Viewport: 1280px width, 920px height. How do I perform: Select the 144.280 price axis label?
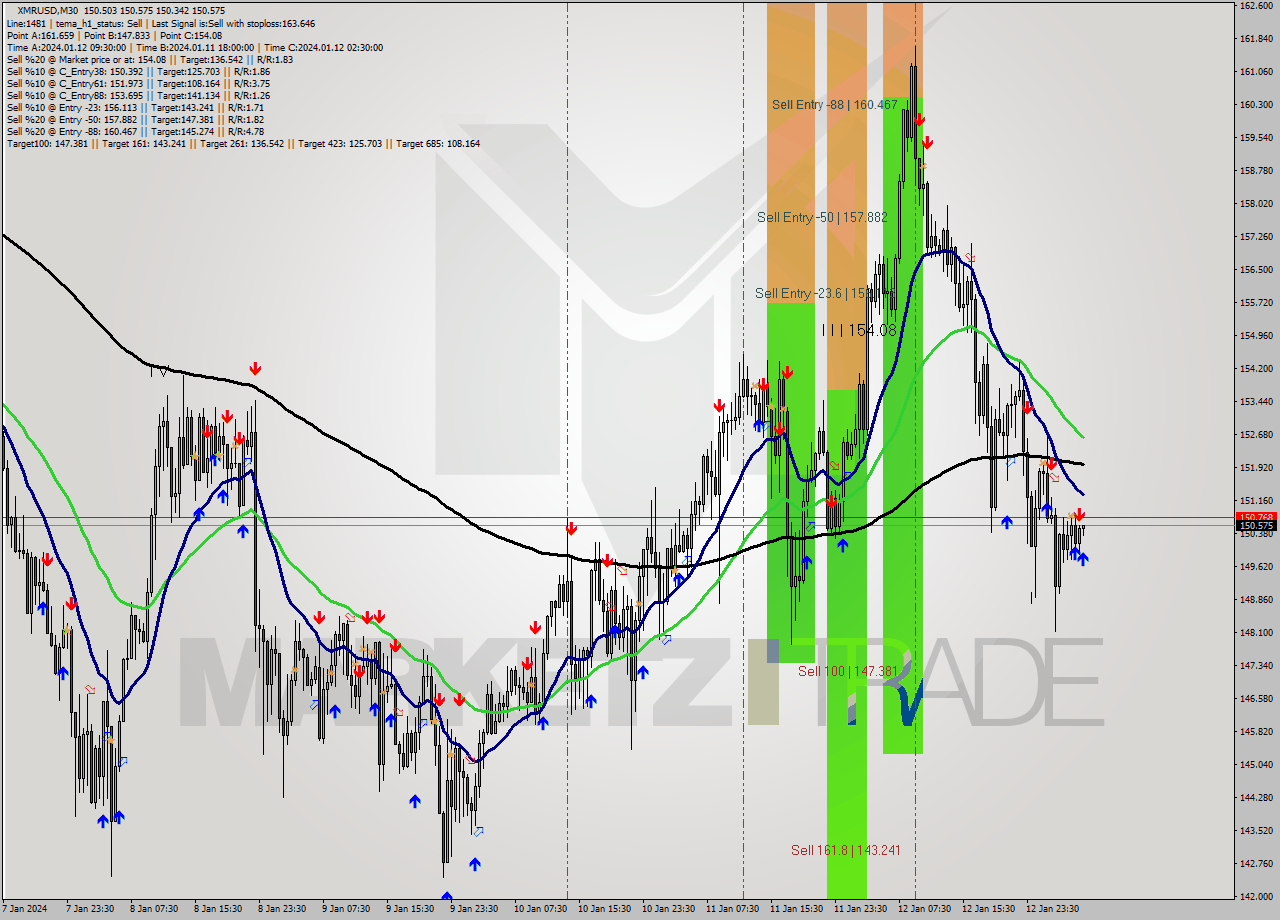pos(1256,797)
